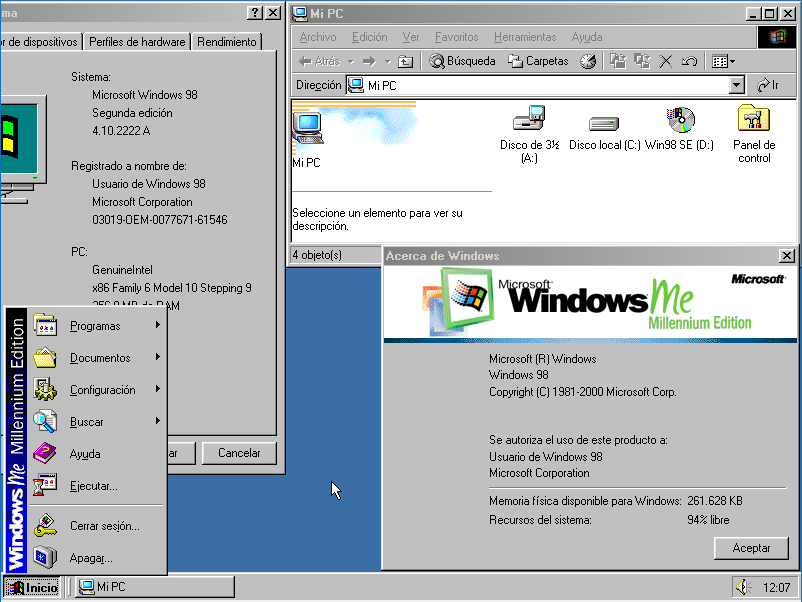The image size is (802, 602).
Task: Click the Ir go button
Action: click(x=768, y=85)
